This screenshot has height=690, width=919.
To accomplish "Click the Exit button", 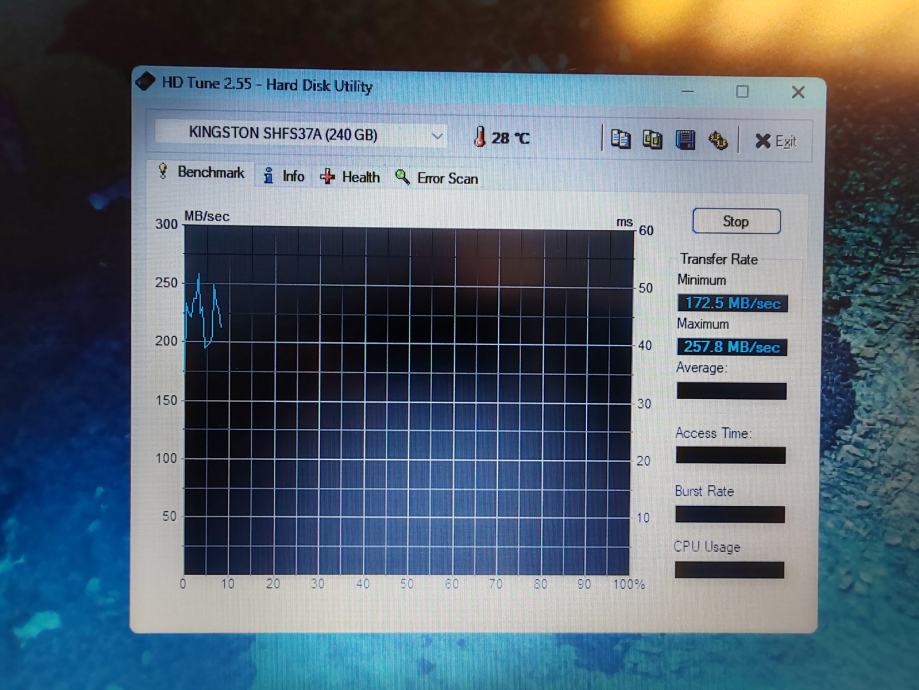I will (775, 141).
